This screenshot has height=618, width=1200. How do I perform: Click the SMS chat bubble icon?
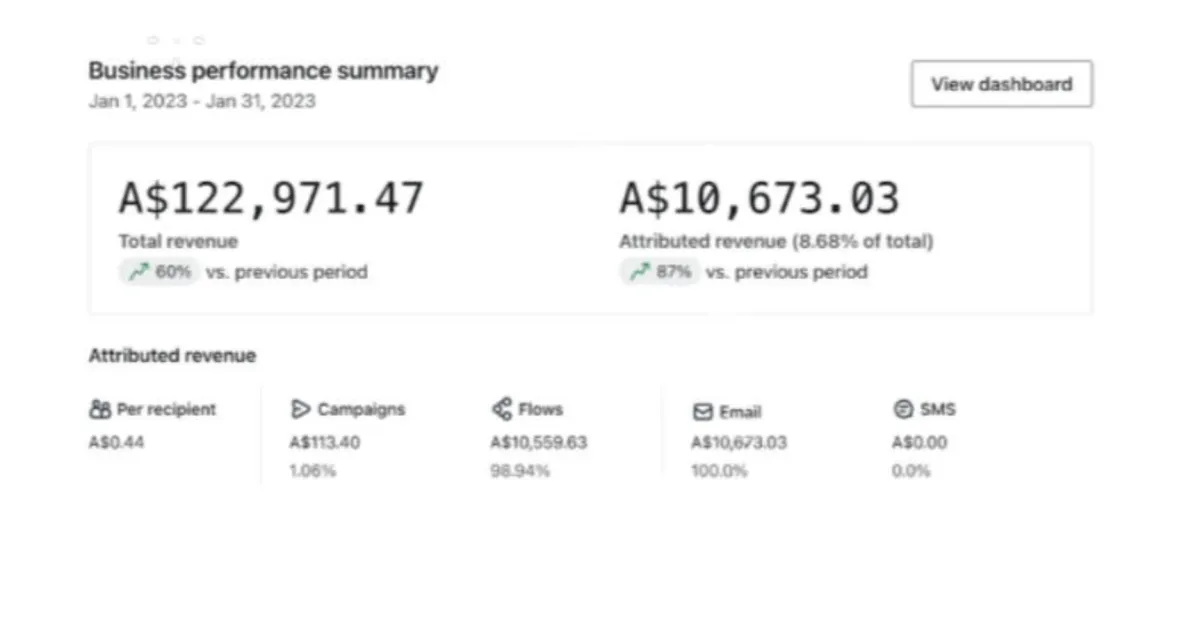pyautogui.click(x=903, y=409)
